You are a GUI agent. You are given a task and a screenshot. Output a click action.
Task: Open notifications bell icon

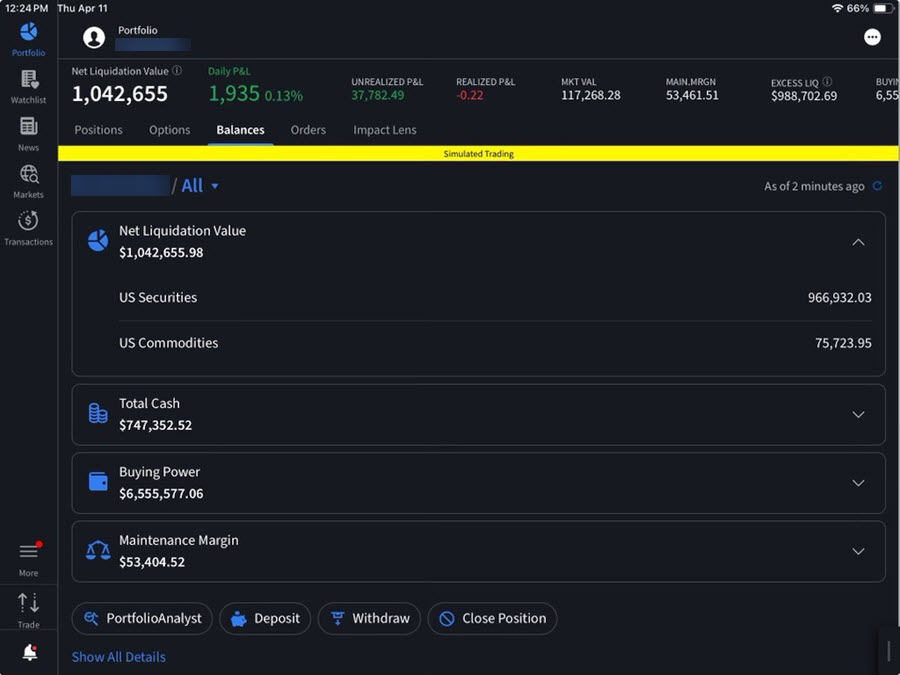pyautogui.click(x=29, y=653)
